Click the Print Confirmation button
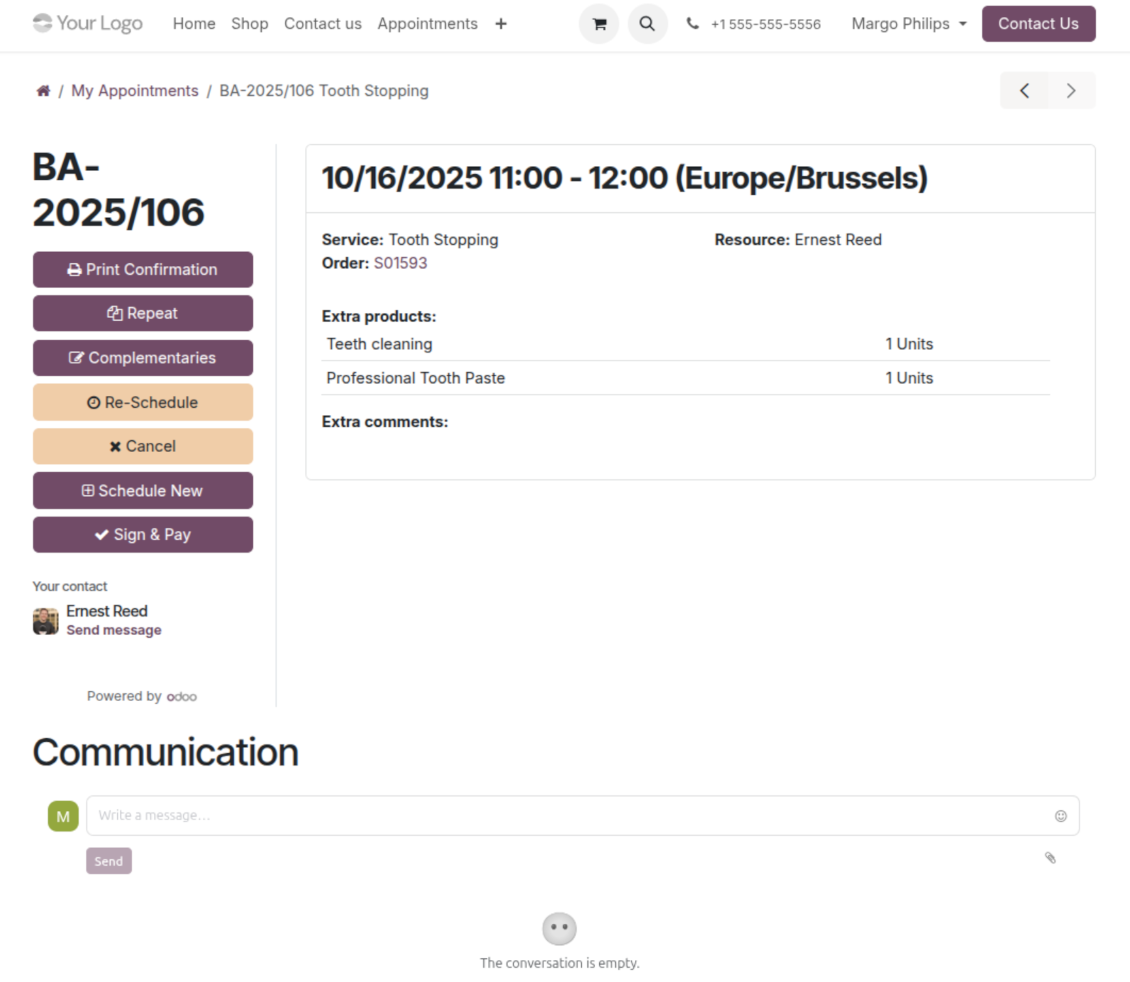 (142, 270)
